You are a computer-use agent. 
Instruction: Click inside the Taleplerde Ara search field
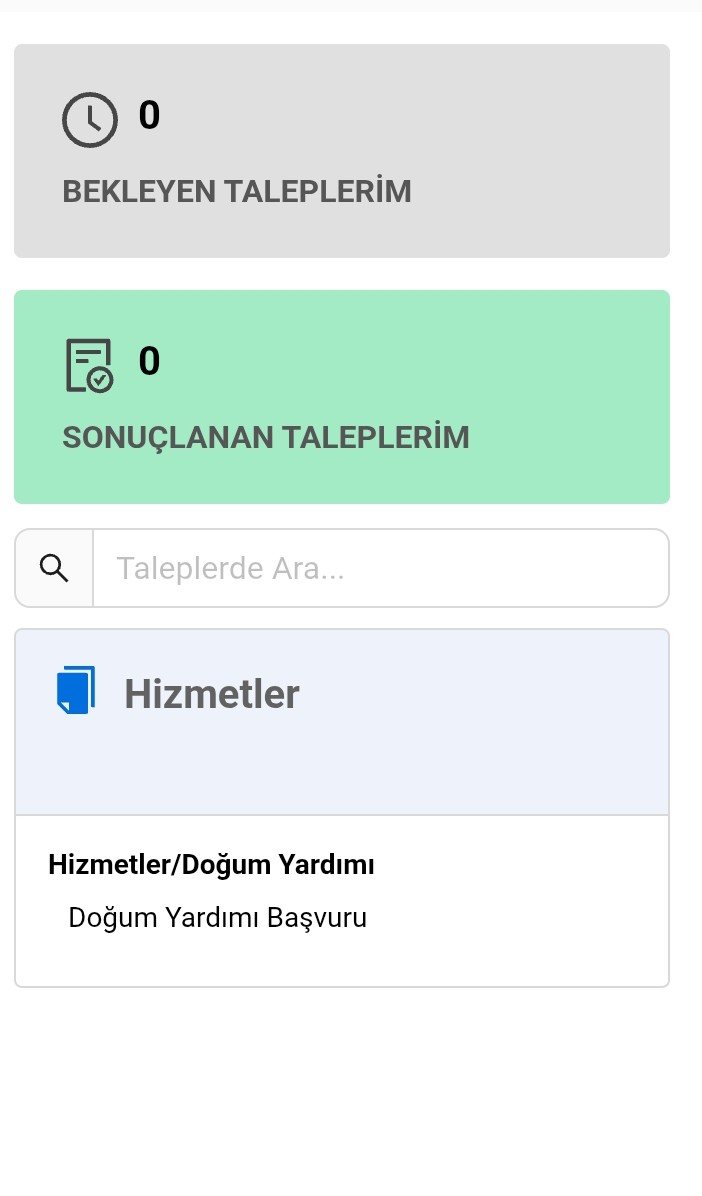(380, 567)
